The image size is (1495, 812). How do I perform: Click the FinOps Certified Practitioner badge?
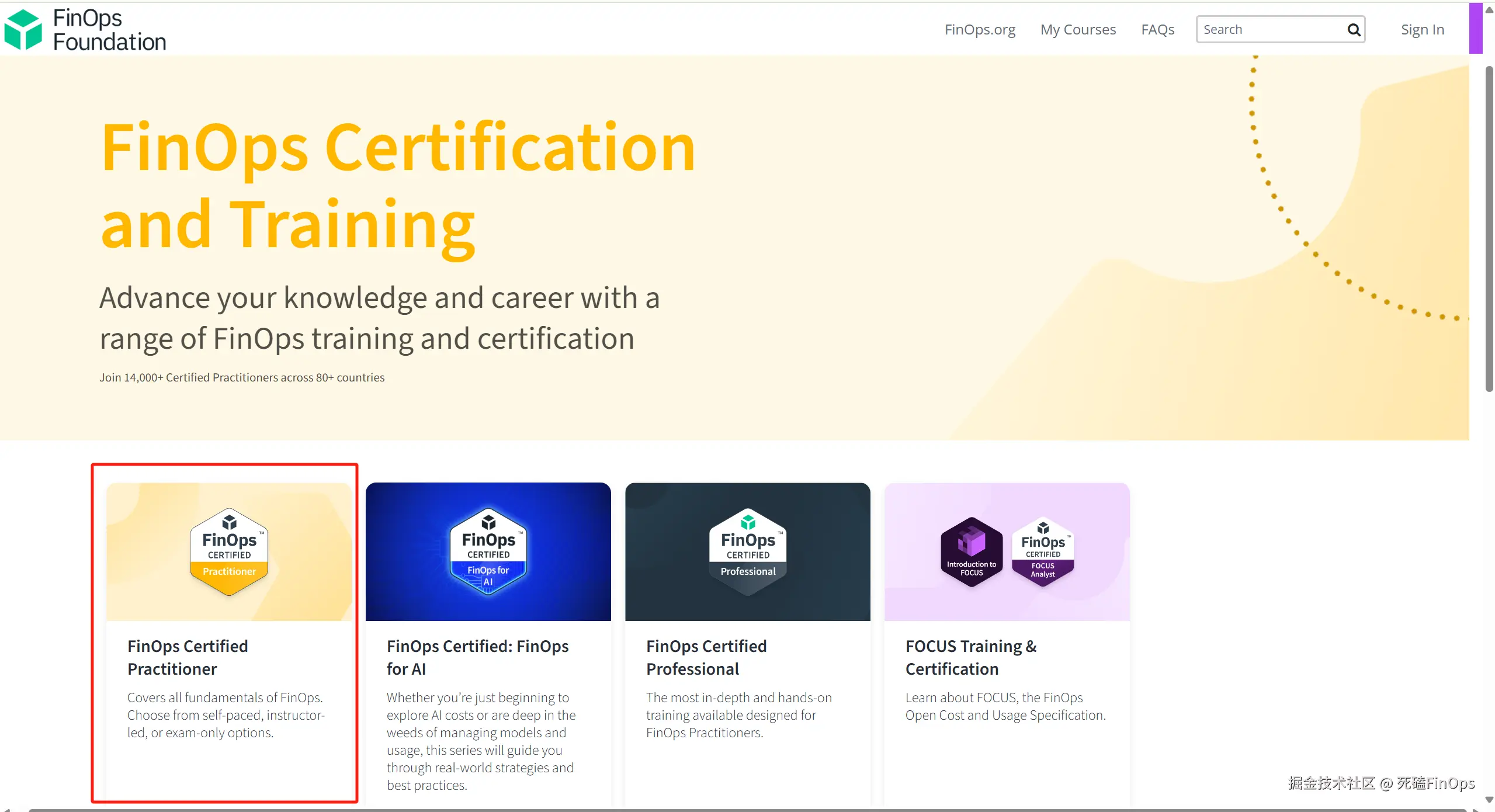[229, 551]
